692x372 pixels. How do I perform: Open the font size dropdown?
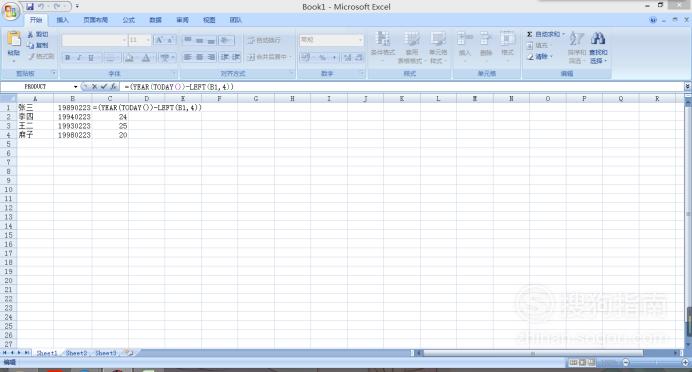(148, 40)
